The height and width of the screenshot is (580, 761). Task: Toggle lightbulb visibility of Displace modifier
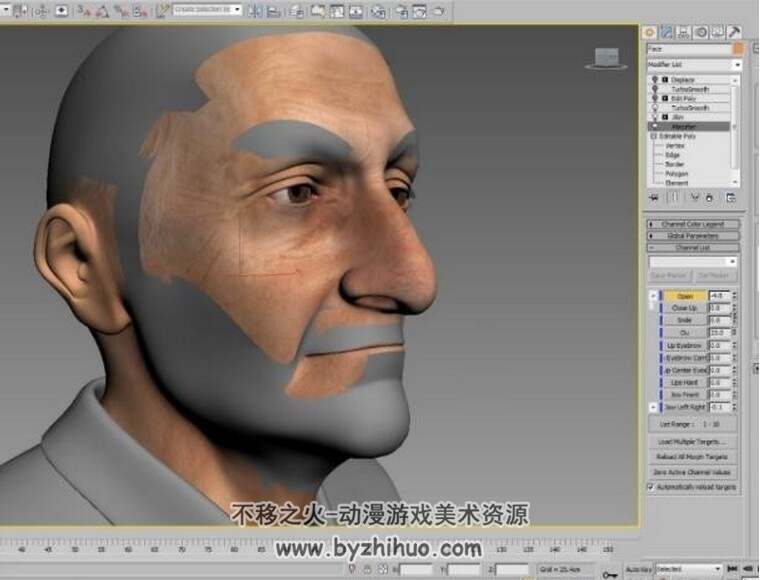(x=655, y=79)
